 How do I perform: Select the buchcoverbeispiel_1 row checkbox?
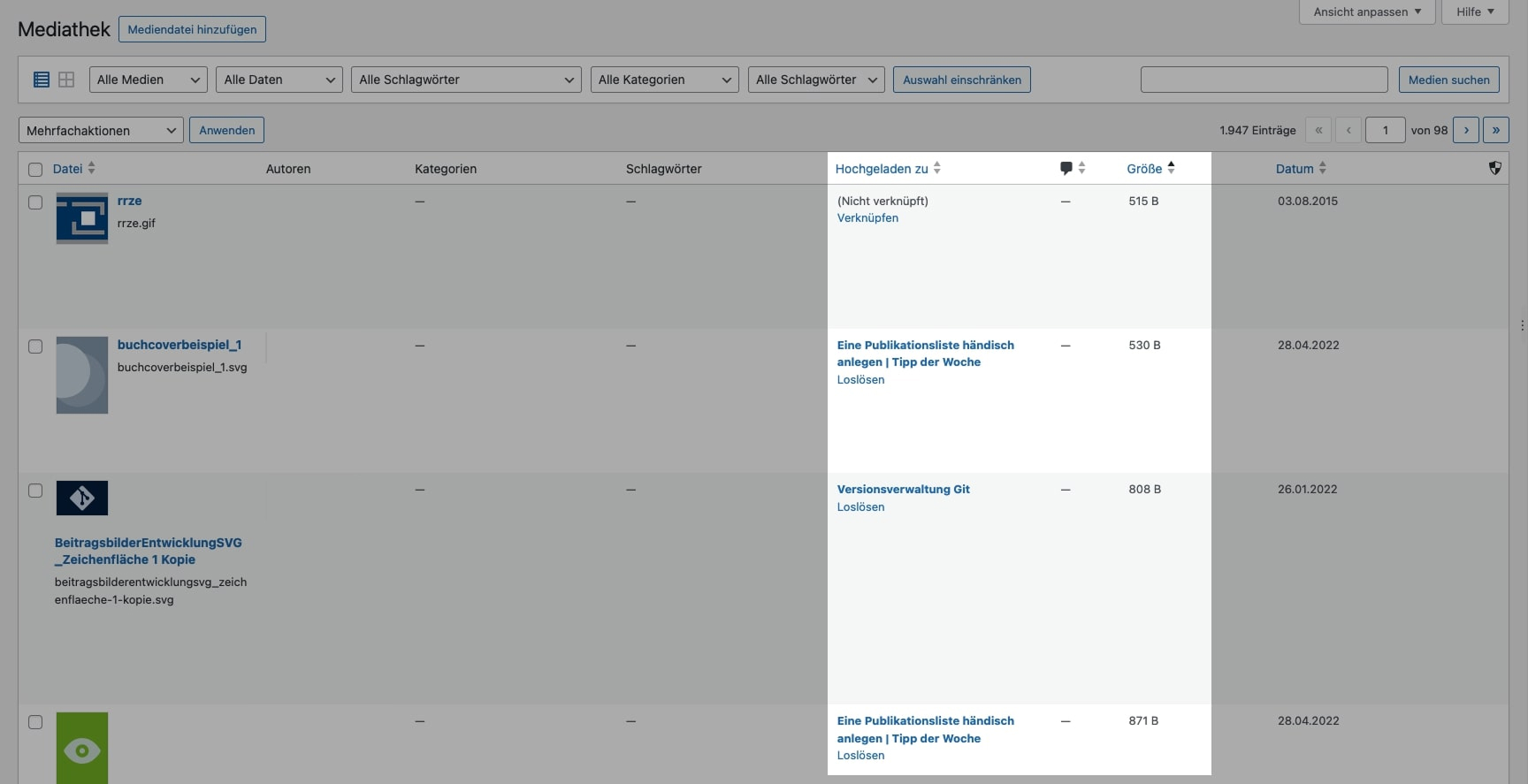click(x=35, y=346)
